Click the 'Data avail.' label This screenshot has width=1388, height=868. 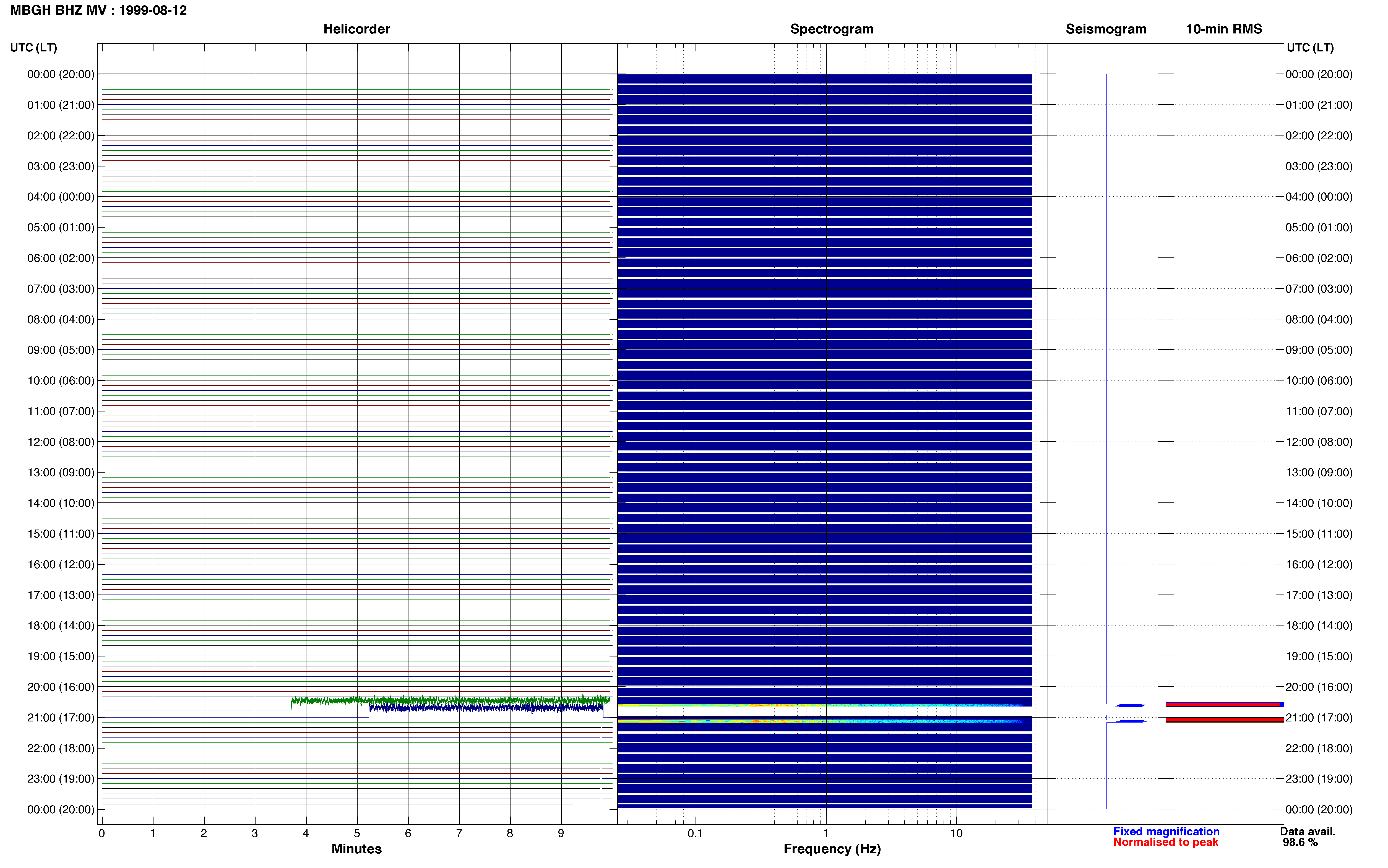pyautogui.click(x=1308, y=831)
